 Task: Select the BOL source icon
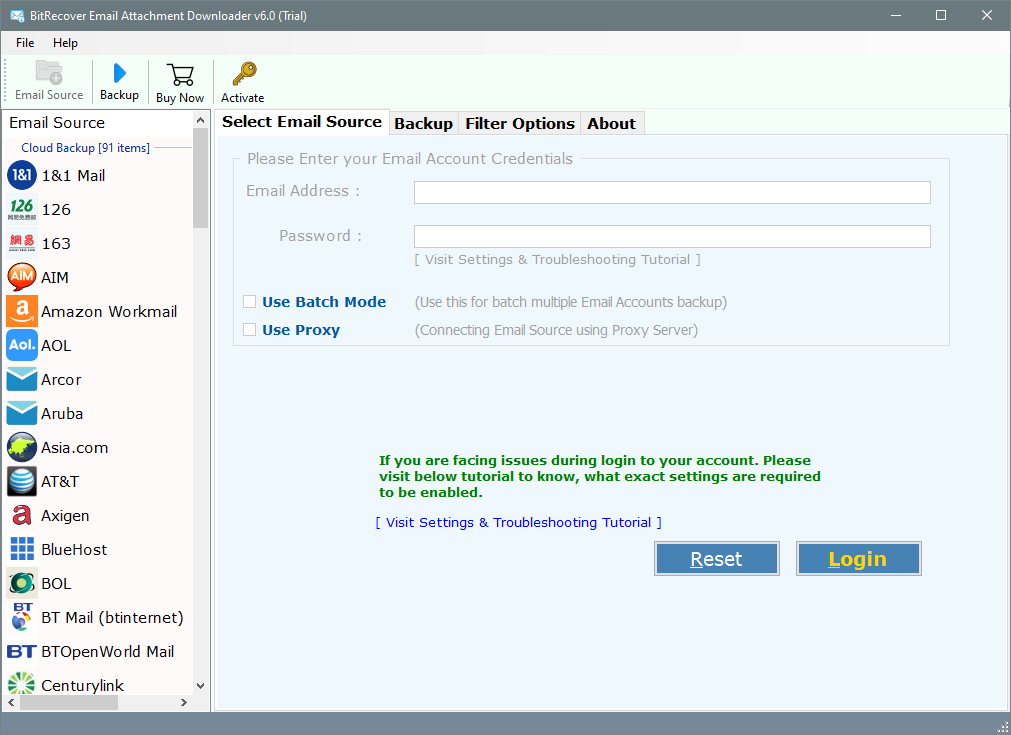[22, 583]
